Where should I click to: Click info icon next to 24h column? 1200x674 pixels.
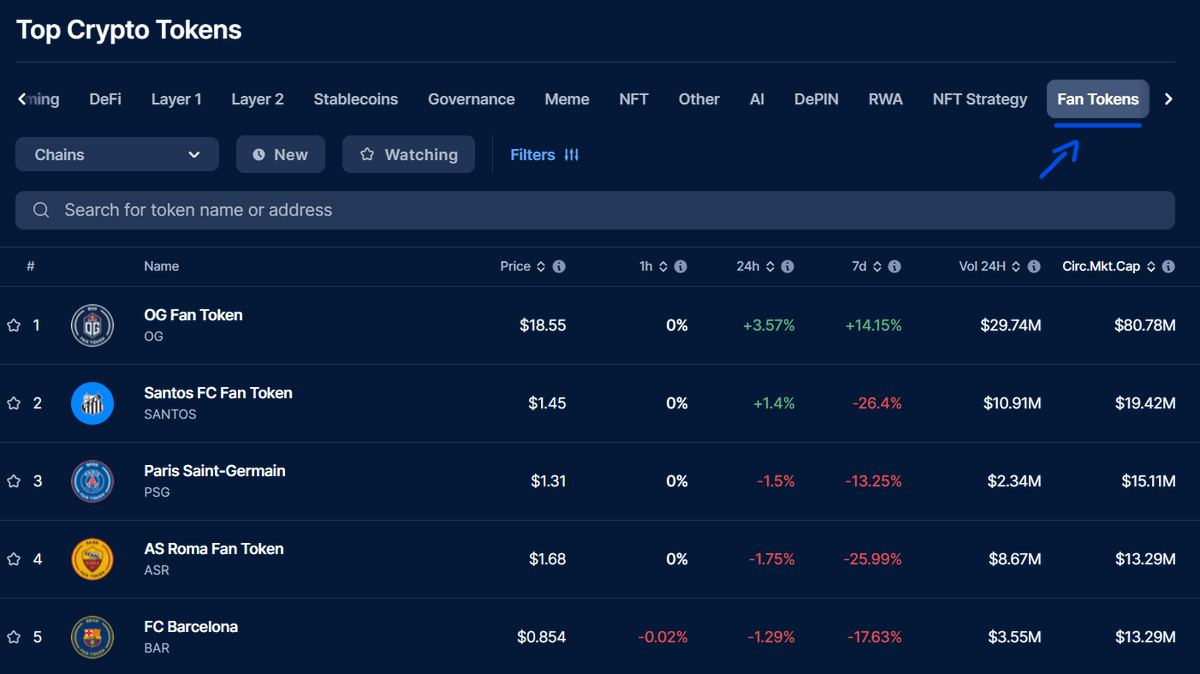pos(787,267)
